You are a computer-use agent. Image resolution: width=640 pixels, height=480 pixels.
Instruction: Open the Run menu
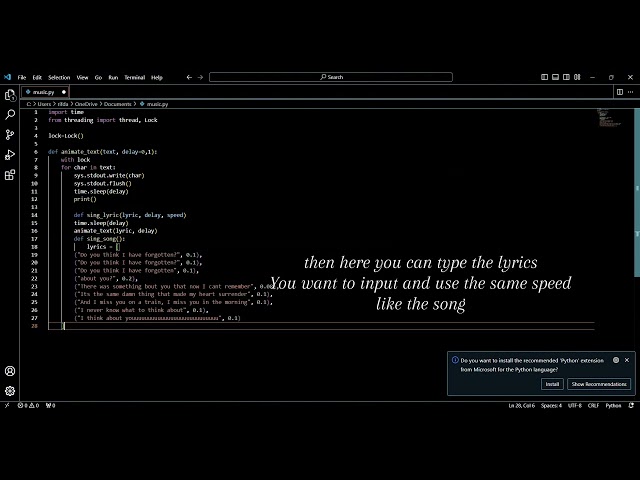(113, 77)
